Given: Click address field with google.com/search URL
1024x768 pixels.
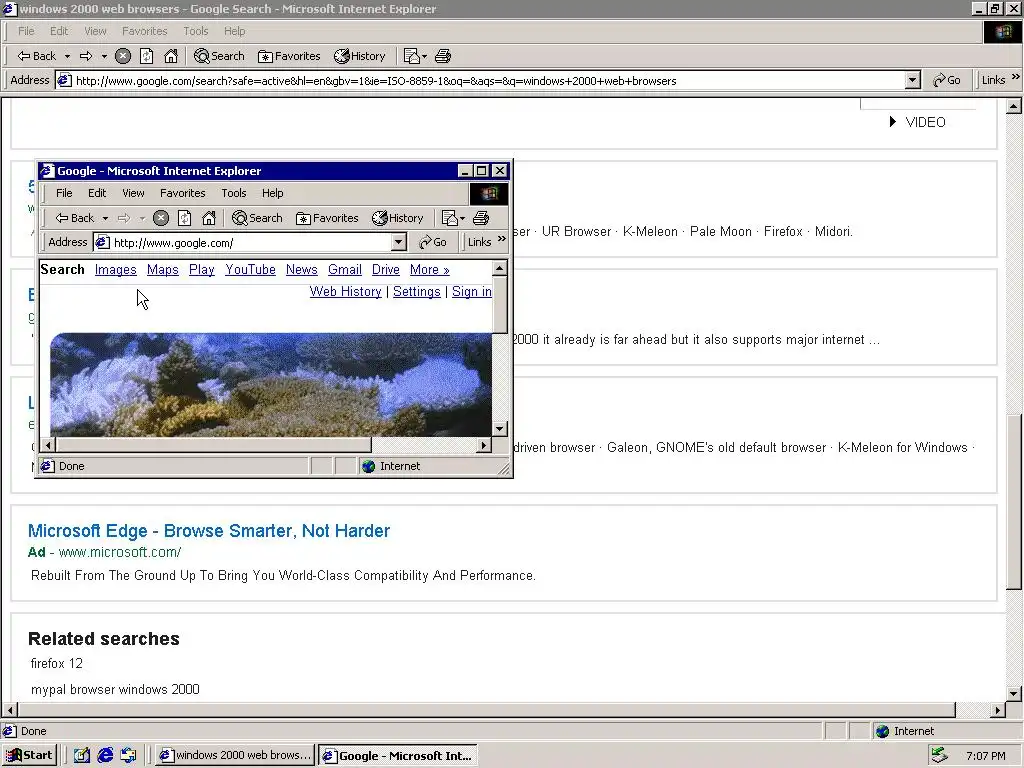Looking at the screenshot, I should (488, 80).
